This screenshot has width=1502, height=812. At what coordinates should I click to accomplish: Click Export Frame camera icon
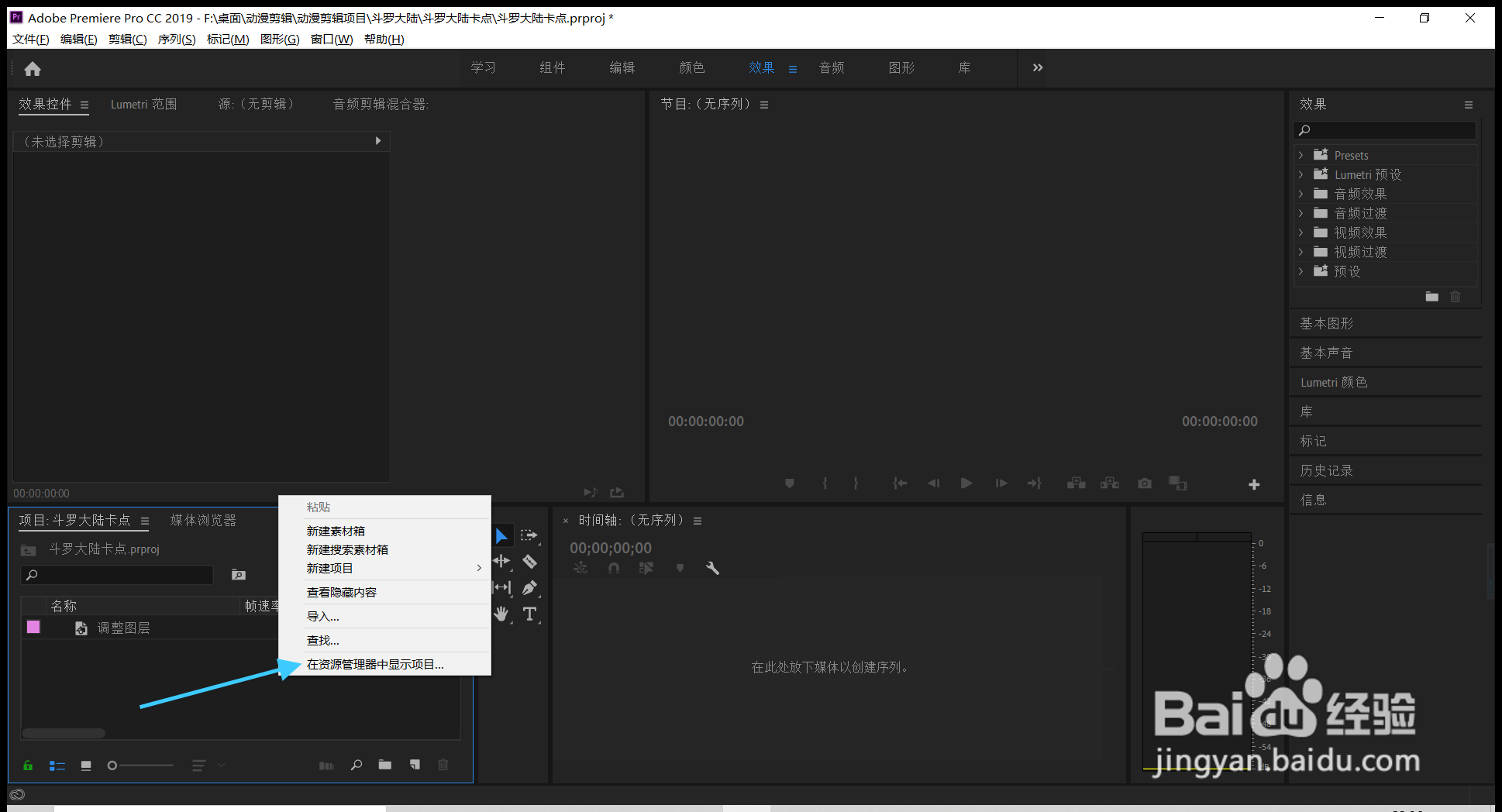click(x=1145, y=483)
